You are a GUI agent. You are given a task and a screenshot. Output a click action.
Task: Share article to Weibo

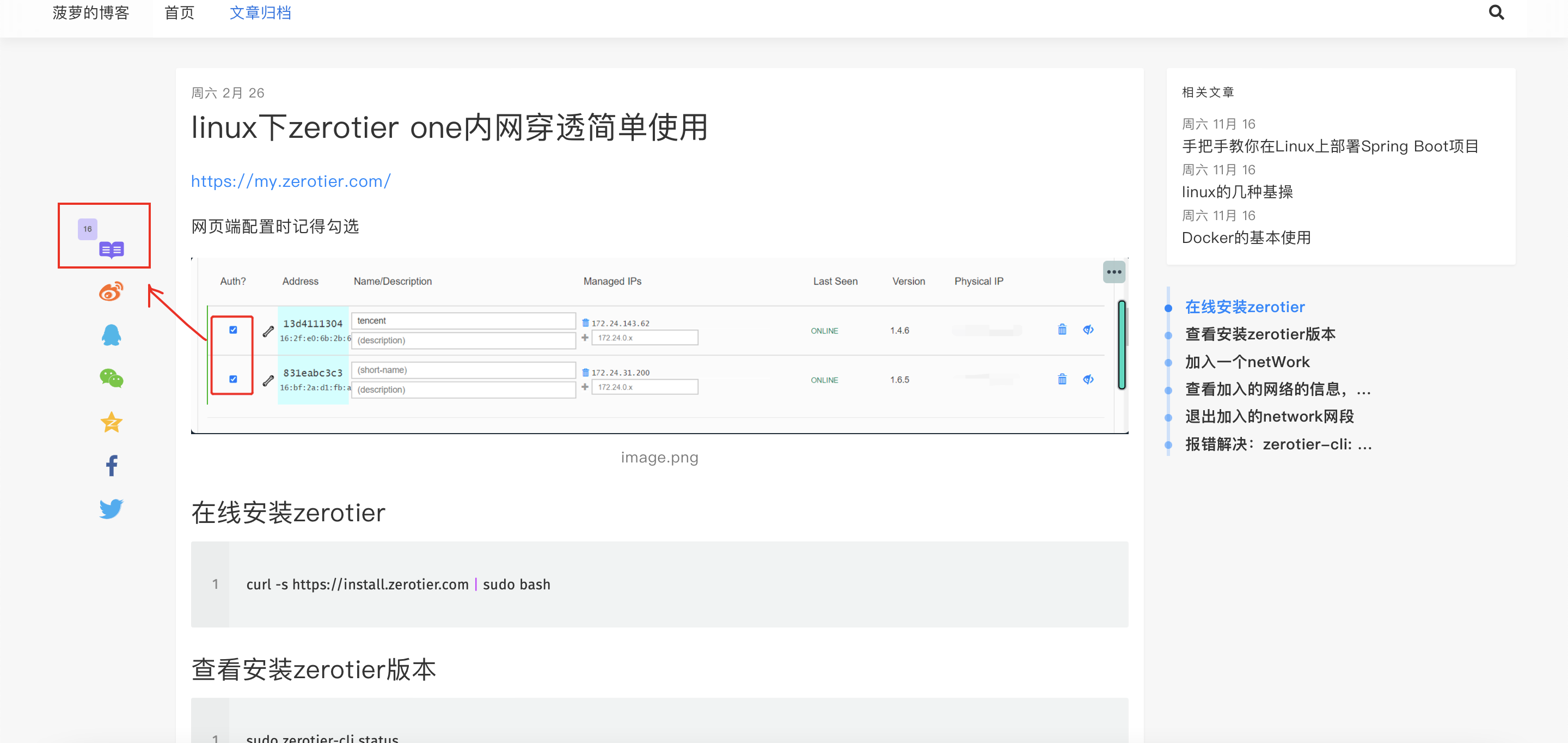(112, 292)
